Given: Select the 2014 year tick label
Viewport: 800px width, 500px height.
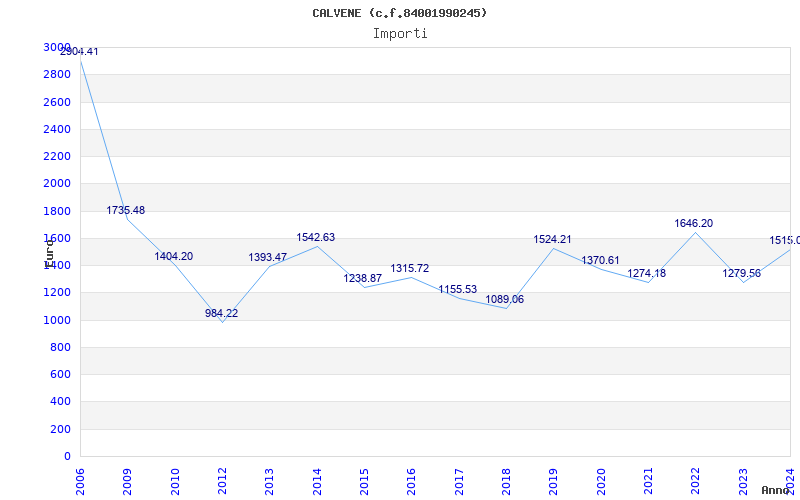Looking at the screenshot, I should pyautogui.click(x=317, y=482).
